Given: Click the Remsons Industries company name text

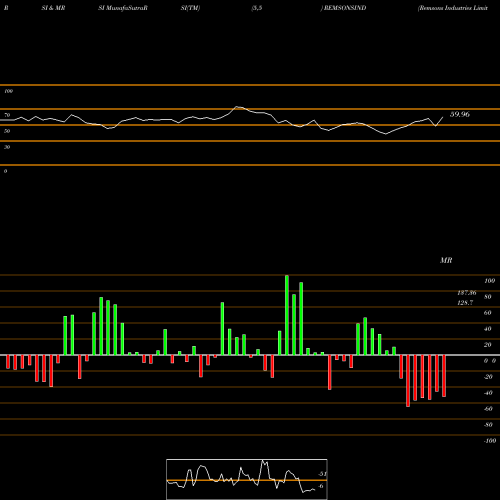Looking at the screenshot, I should coord(453,8).
